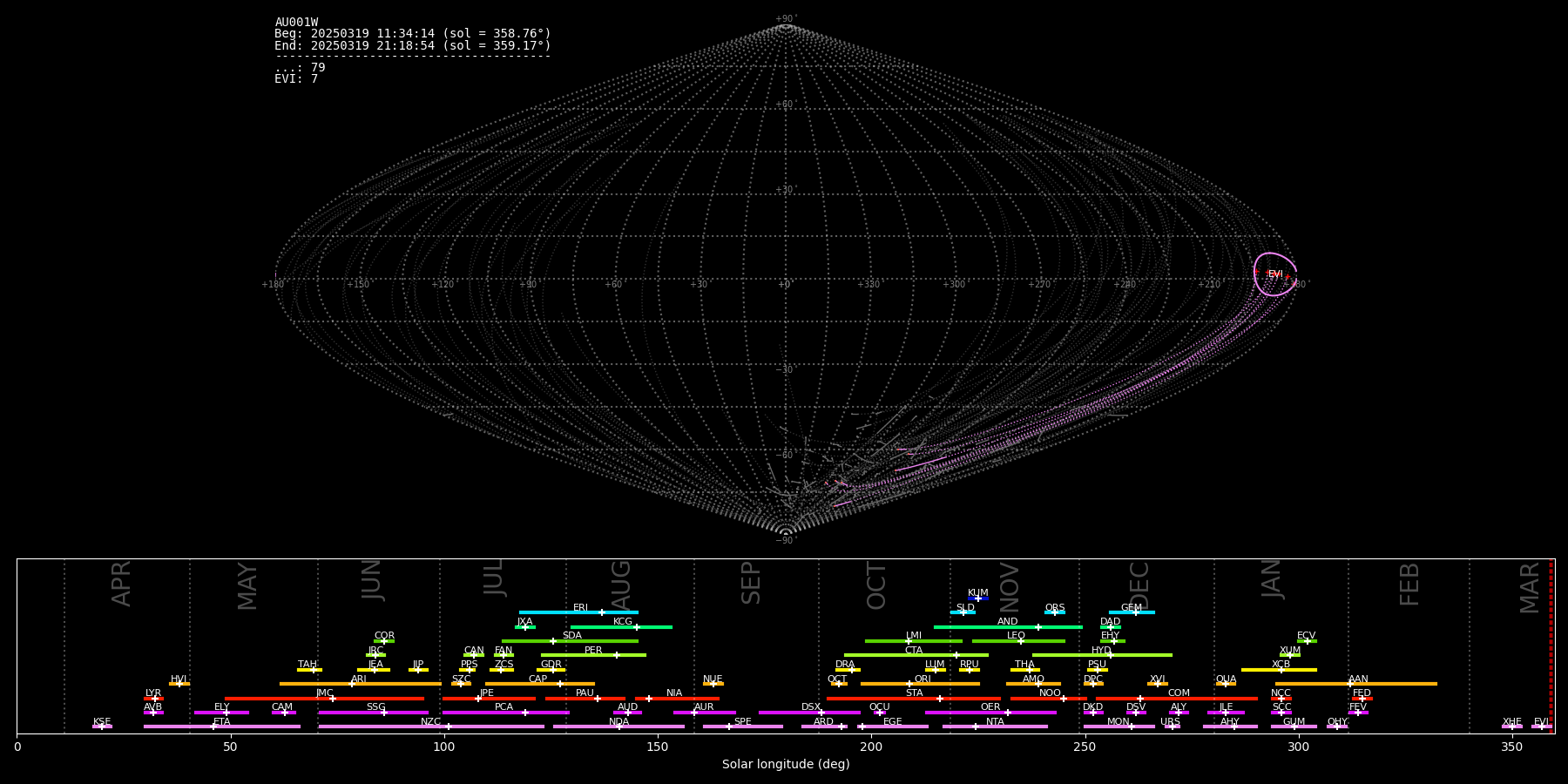
Task: Click the CTA shower label
Action: pos(914,651)
